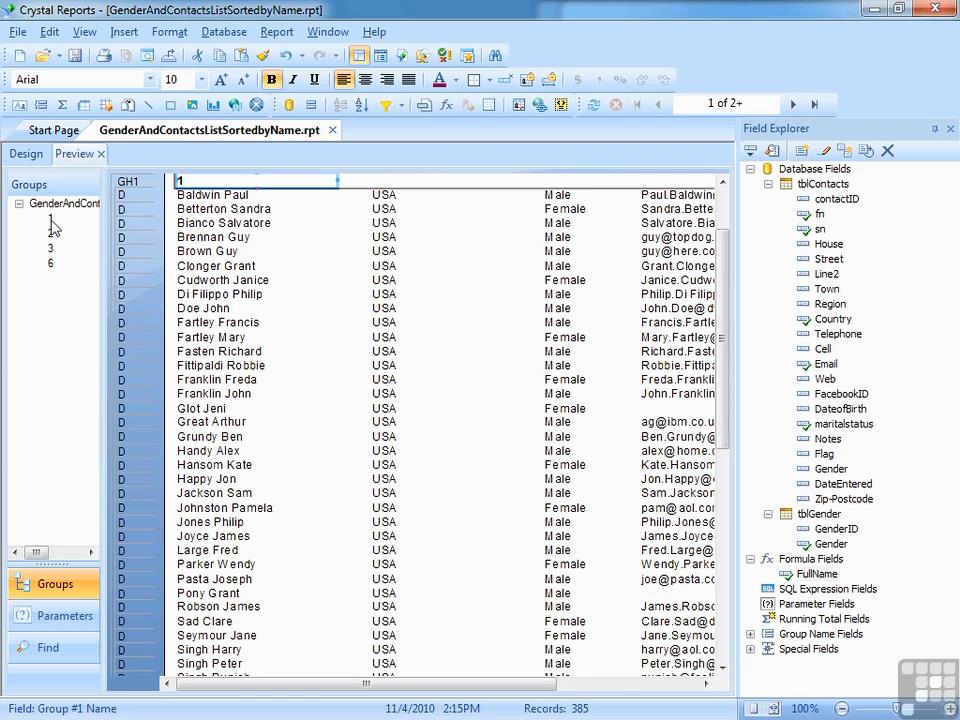Switch to the Design tab

(26, 154)
